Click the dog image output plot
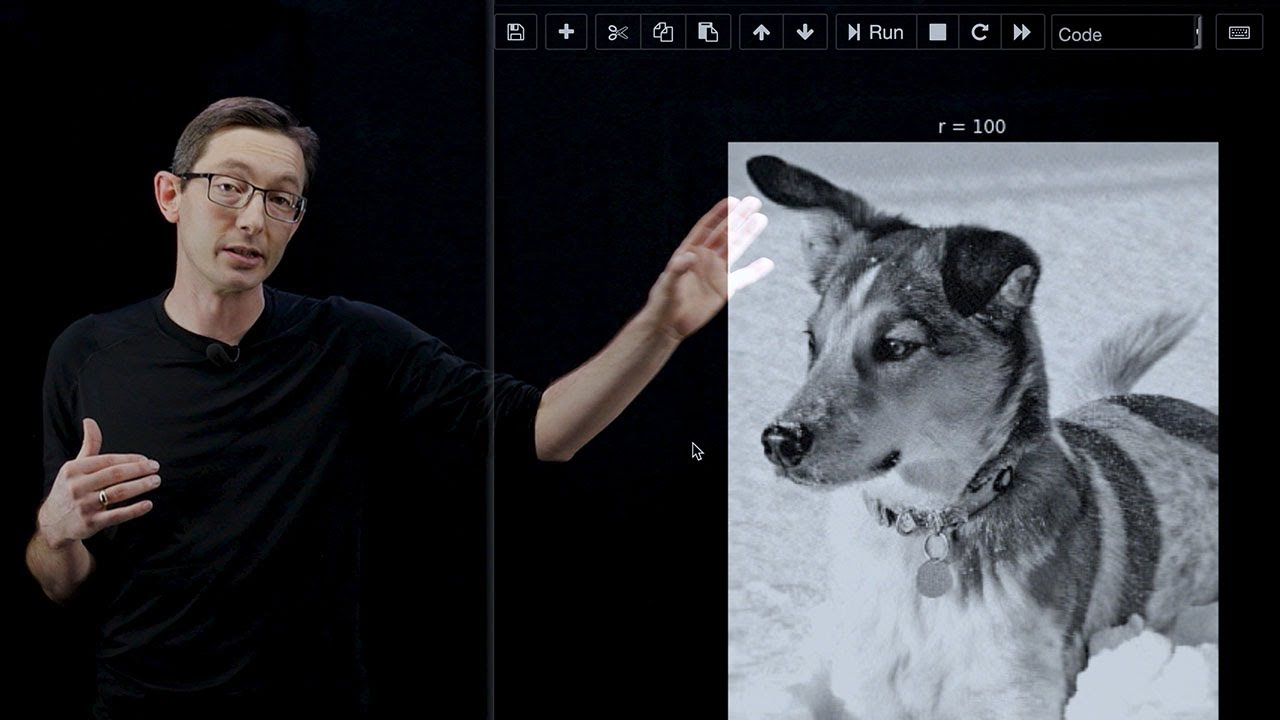Image resolution: width=1280 pixels, height=720 pixels. coord(973,431)
